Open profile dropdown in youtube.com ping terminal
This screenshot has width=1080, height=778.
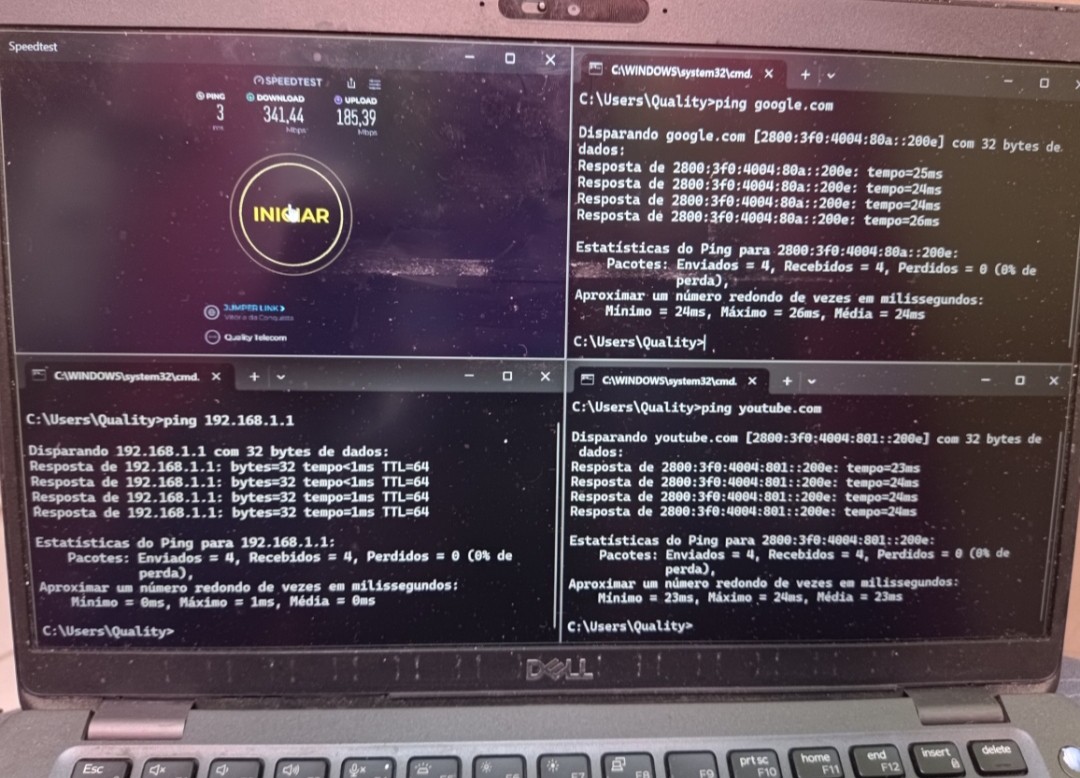pos(811,382)
